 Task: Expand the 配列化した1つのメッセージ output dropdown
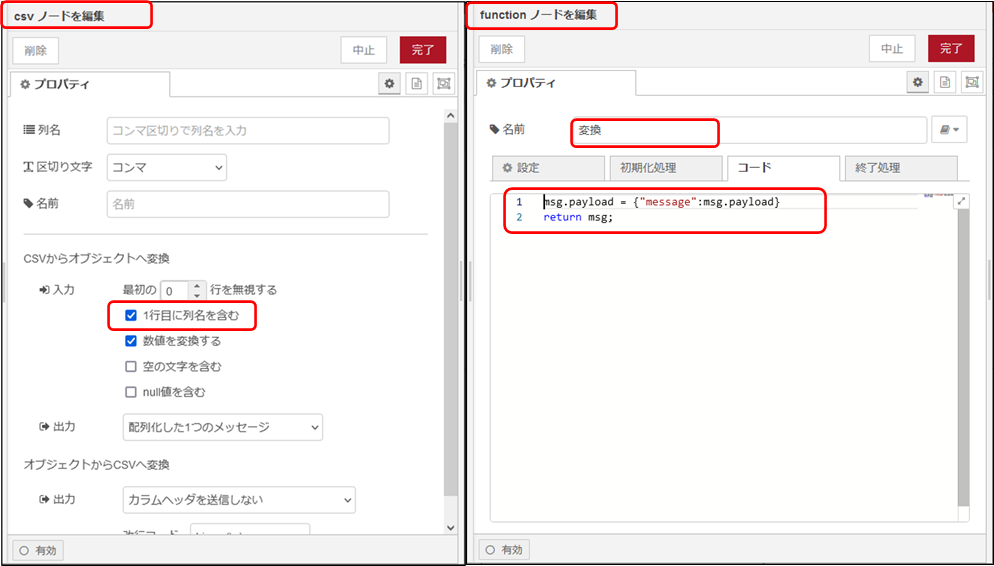(222, 427)
